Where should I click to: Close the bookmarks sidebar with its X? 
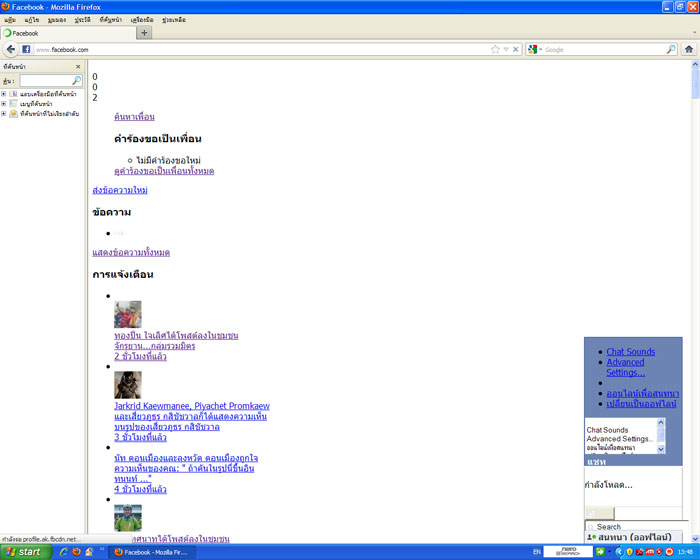(x=78, y=67)
